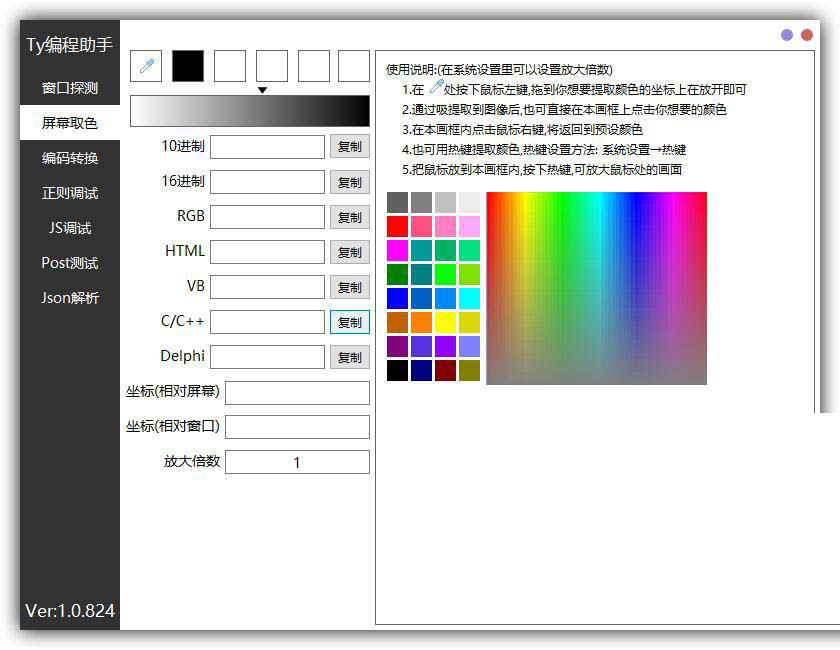
Task: Click the 坐标(相对窗口) field
Action: [297, 427]
